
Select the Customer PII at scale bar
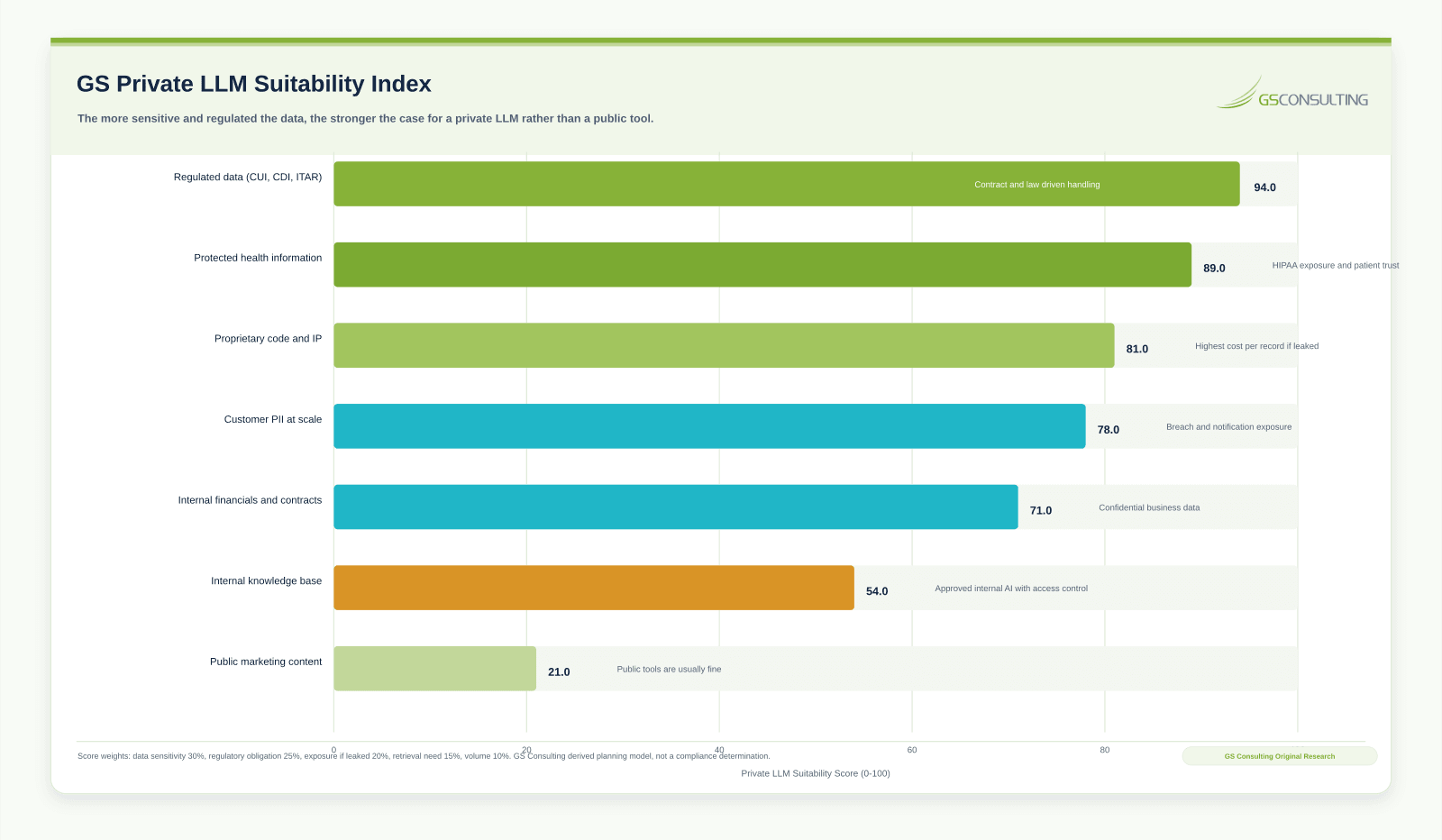[709, 426]
